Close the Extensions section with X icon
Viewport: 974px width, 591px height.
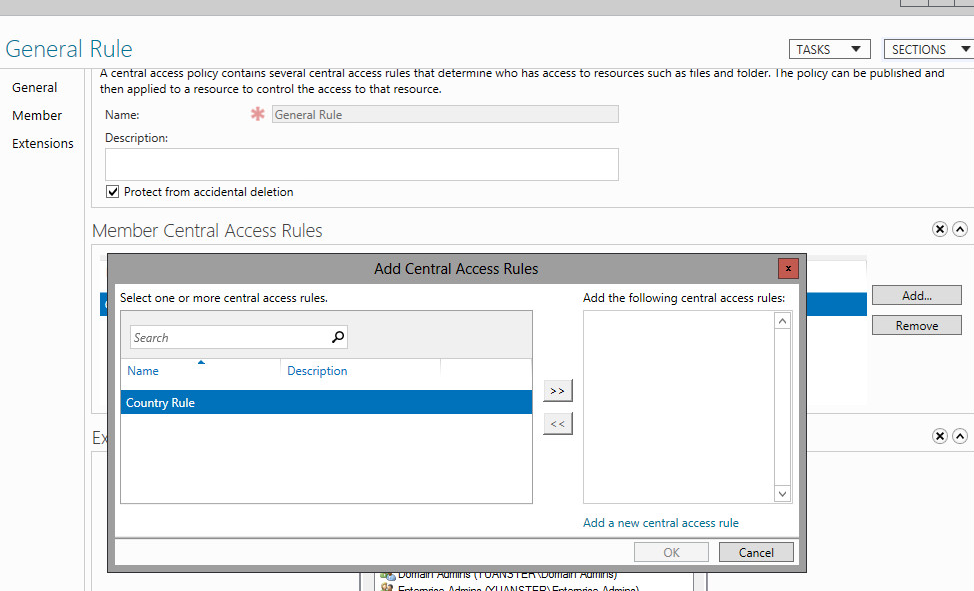click(940, 436)
